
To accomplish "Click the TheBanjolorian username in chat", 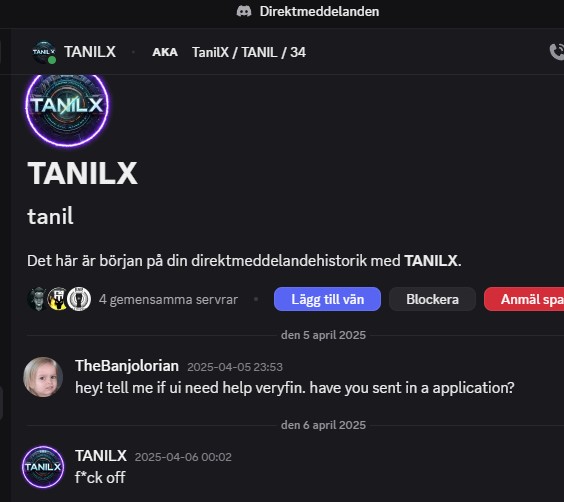I will [127, 366].
